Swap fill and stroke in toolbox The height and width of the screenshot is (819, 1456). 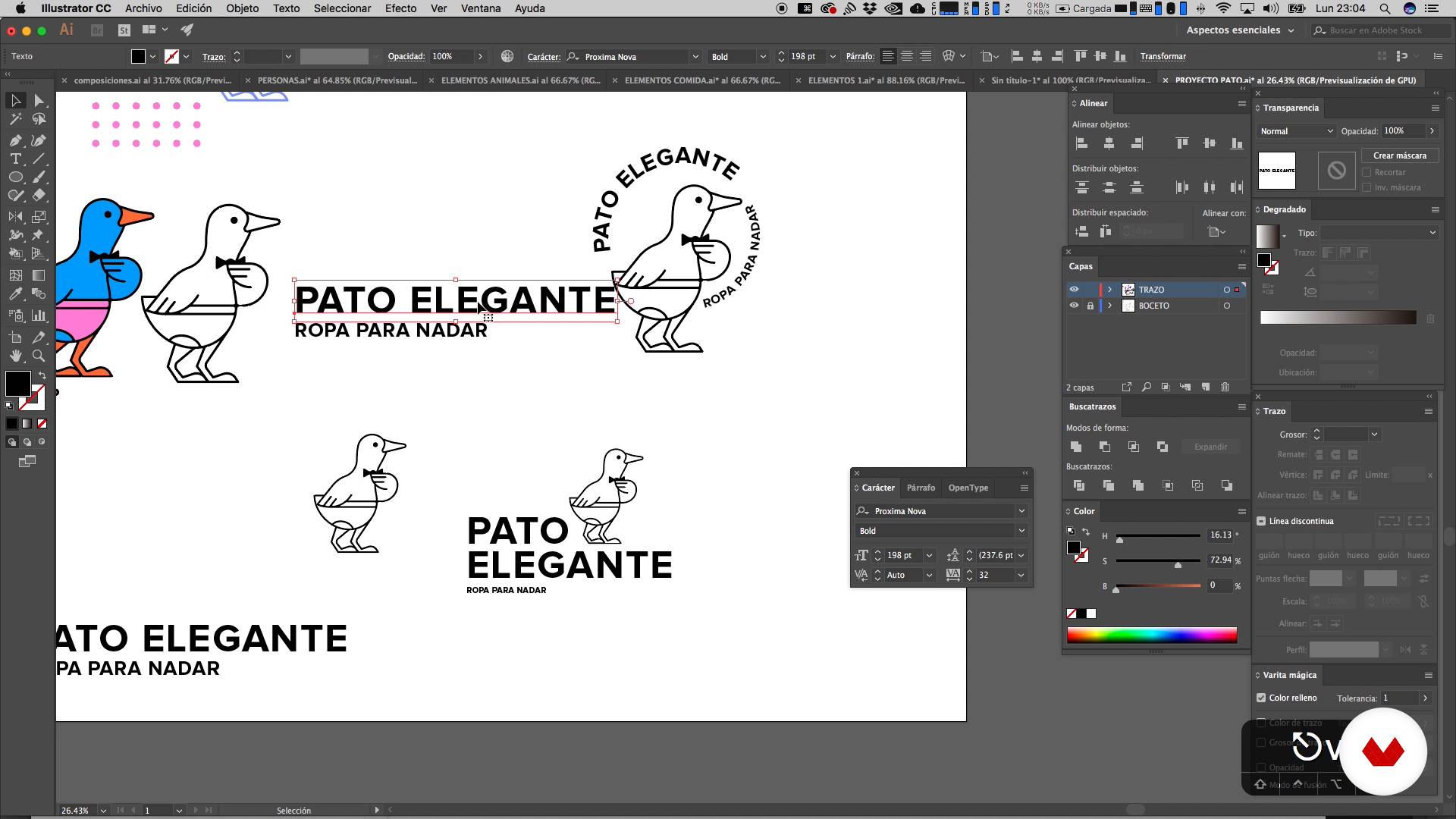(x=42, y=375)
